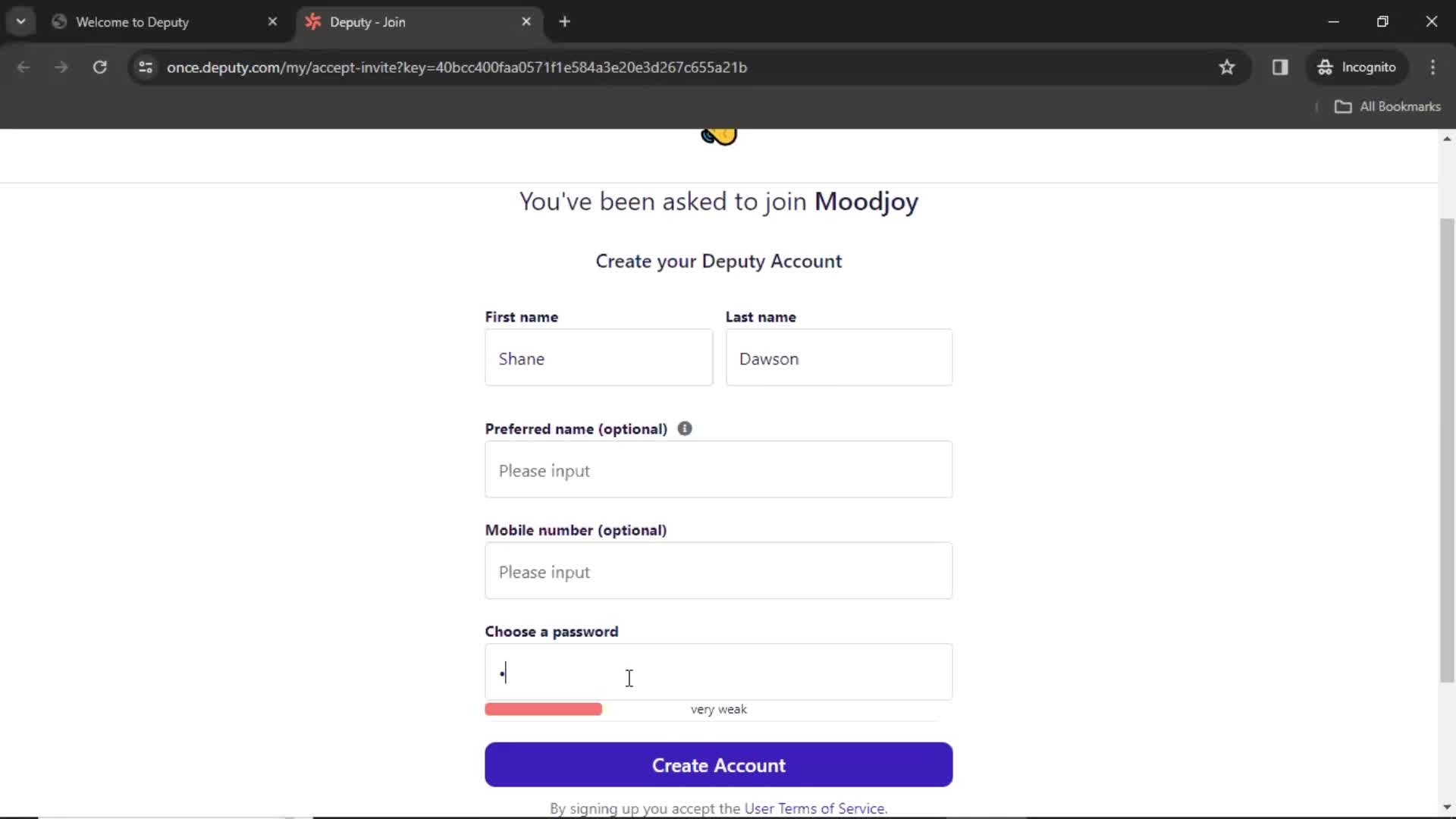
Task: Click the Choose a password input field
Action: pyautogui.click(x=718, y=672)
